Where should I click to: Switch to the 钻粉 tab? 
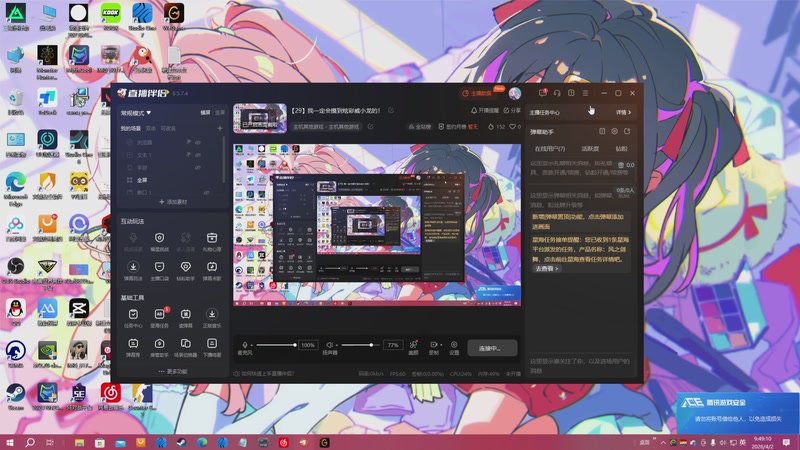tap(621, 148)
